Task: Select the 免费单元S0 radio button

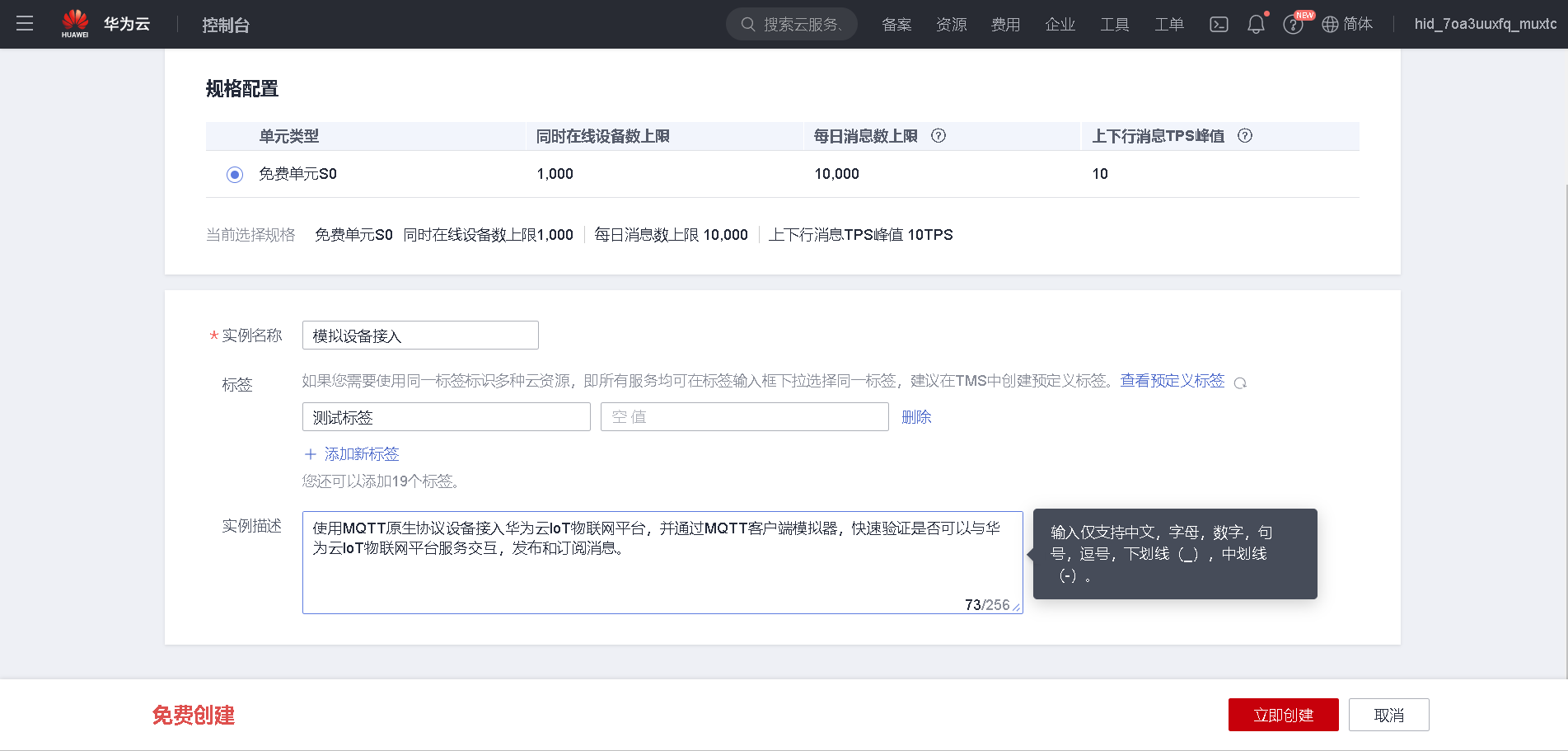Action: [235, 175]
